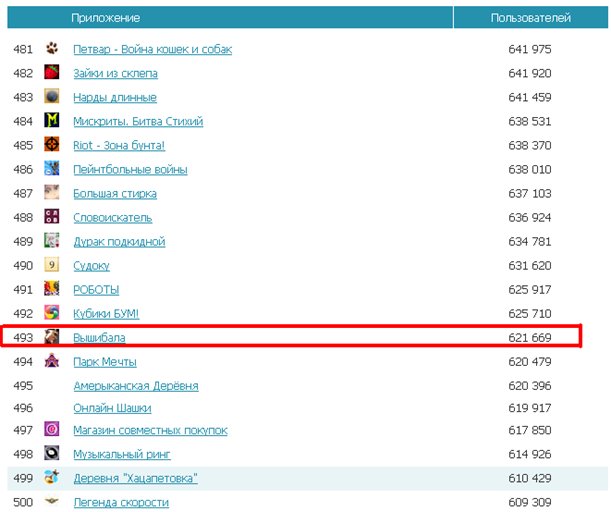Click the strawberry icon for Зайки из склепа

pos(52,72)
